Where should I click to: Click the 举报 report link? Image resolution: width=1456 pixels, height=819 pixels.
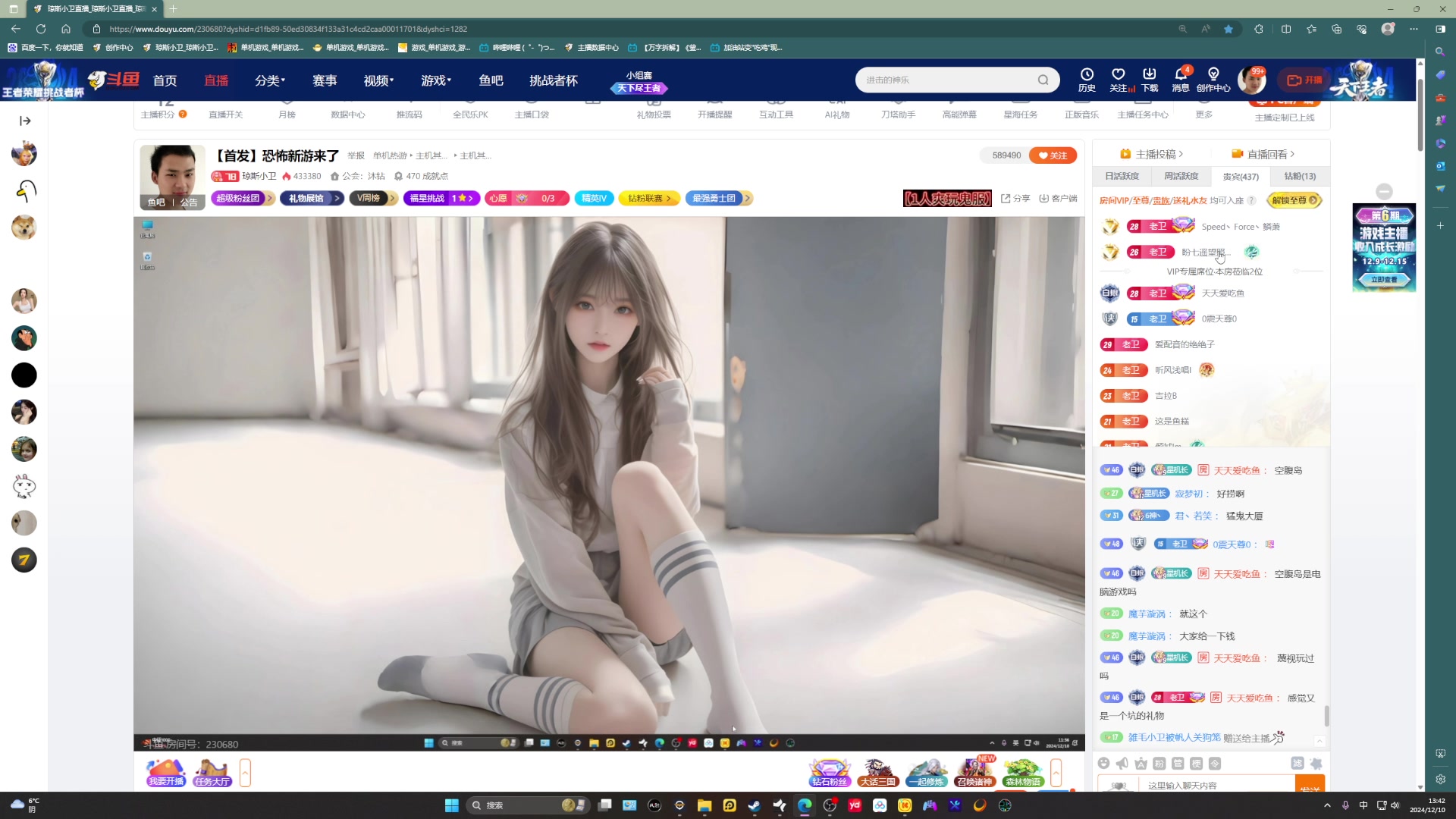356,155
